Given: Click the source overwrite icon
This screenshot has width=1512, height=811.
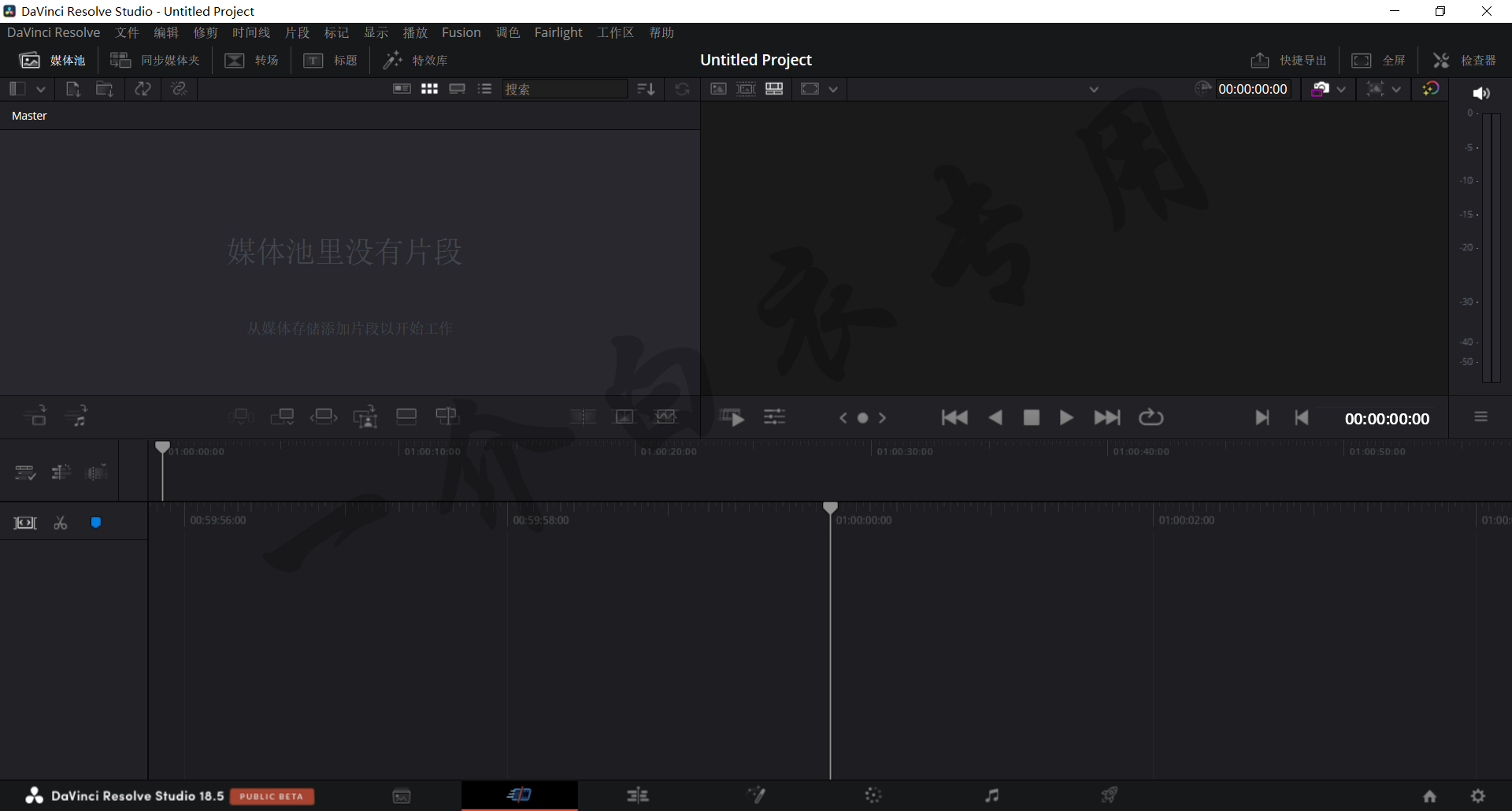Looking at the screenshot, I should tap(447, 417).
